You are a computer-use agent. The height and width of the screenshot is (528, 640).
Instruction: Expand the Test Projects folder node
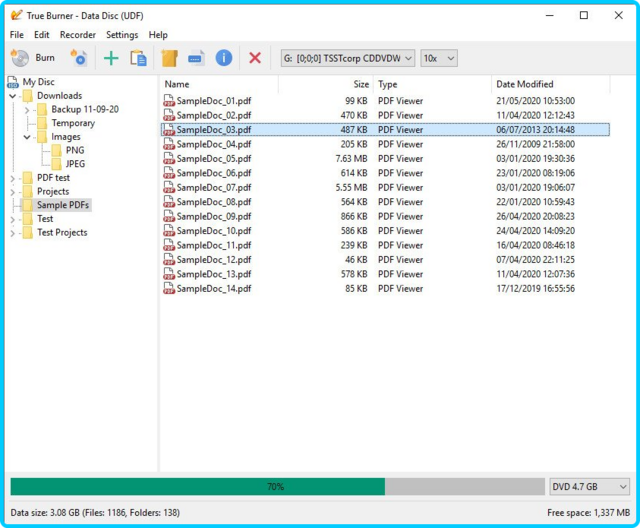click(13, 233)
